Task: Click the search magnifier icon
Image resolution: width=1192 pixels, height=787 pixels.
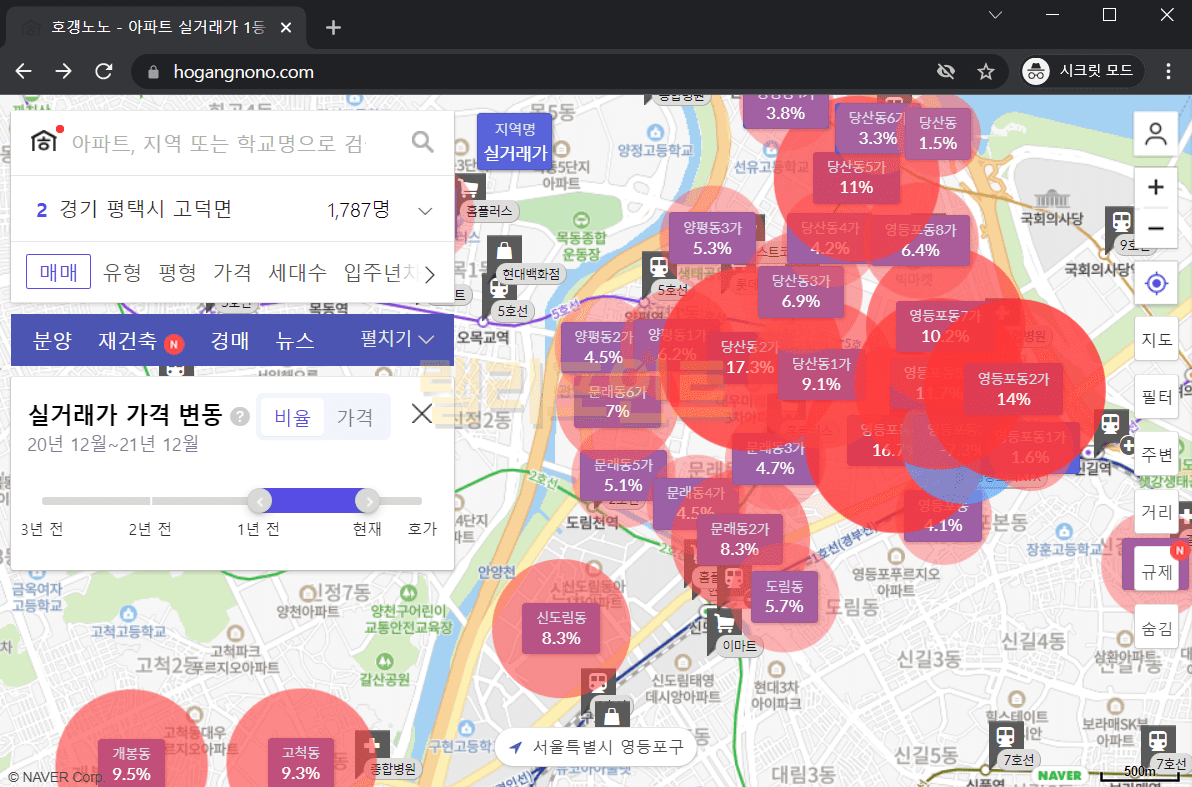Action: (x=423, y=142)
